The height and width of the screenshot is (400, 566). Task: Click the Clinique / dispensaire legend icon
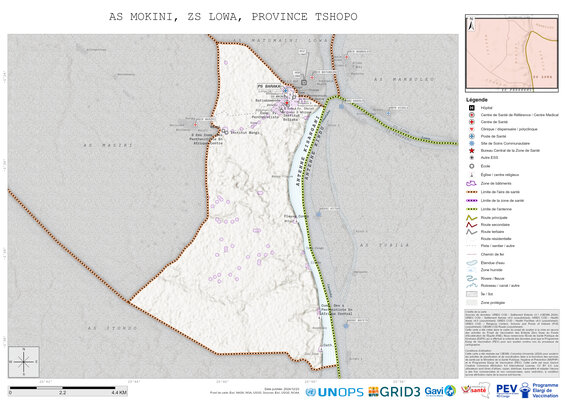click(x=471, y=129)
